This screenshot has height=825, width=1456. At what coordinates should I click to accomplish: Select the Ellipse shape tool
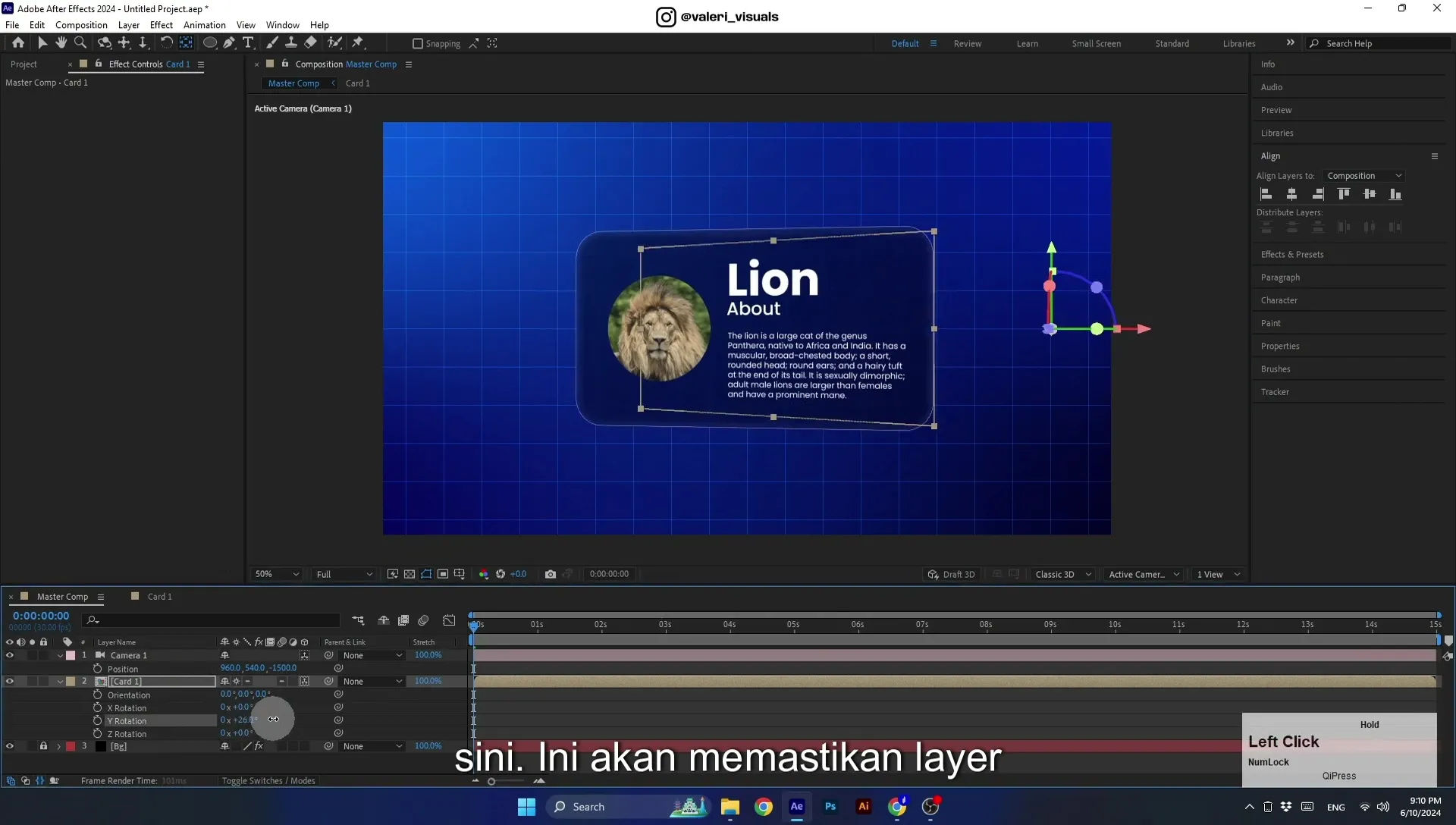click(x=210, y=43)
